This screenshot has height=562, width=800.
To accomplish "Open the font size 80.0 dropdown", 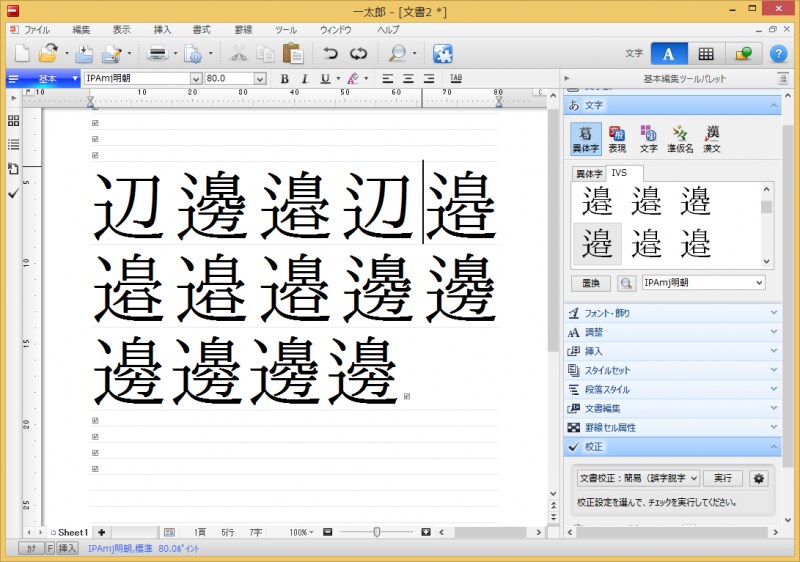I will pyautogui.click(x=260, y=78).
